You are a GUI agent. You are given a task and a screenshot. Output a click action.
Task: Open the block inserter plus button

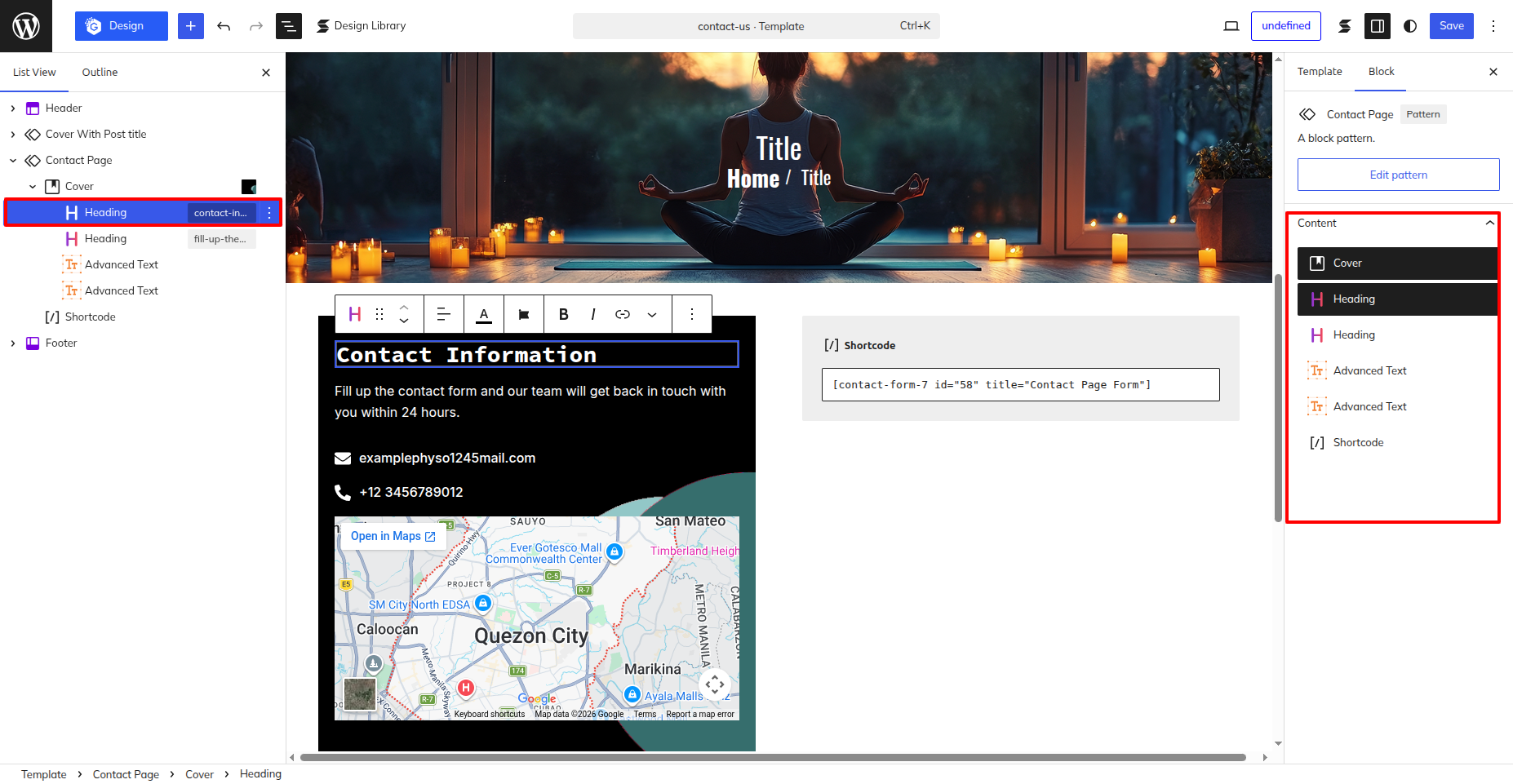191,26
